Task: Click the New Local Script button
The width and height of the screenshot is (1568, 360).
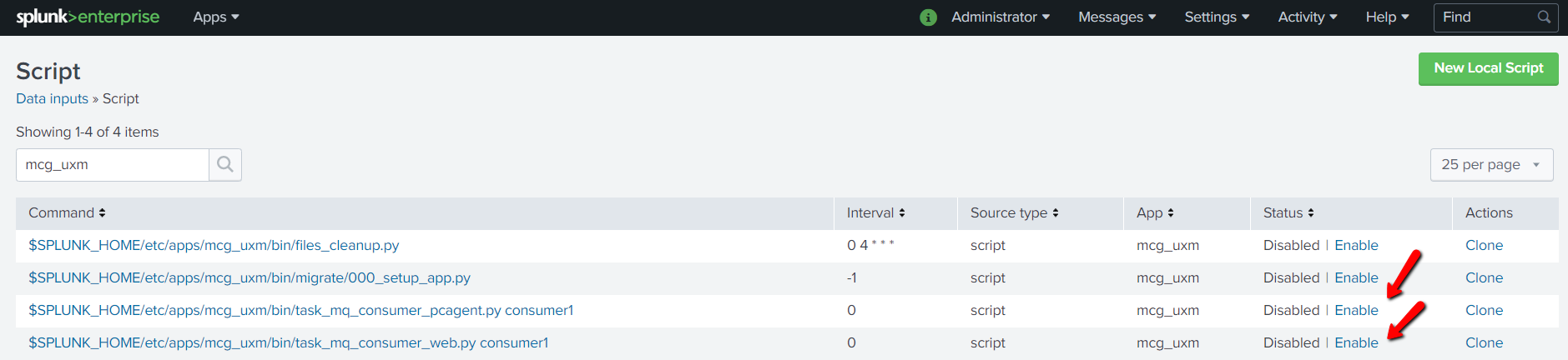Action: point(1488,68)
